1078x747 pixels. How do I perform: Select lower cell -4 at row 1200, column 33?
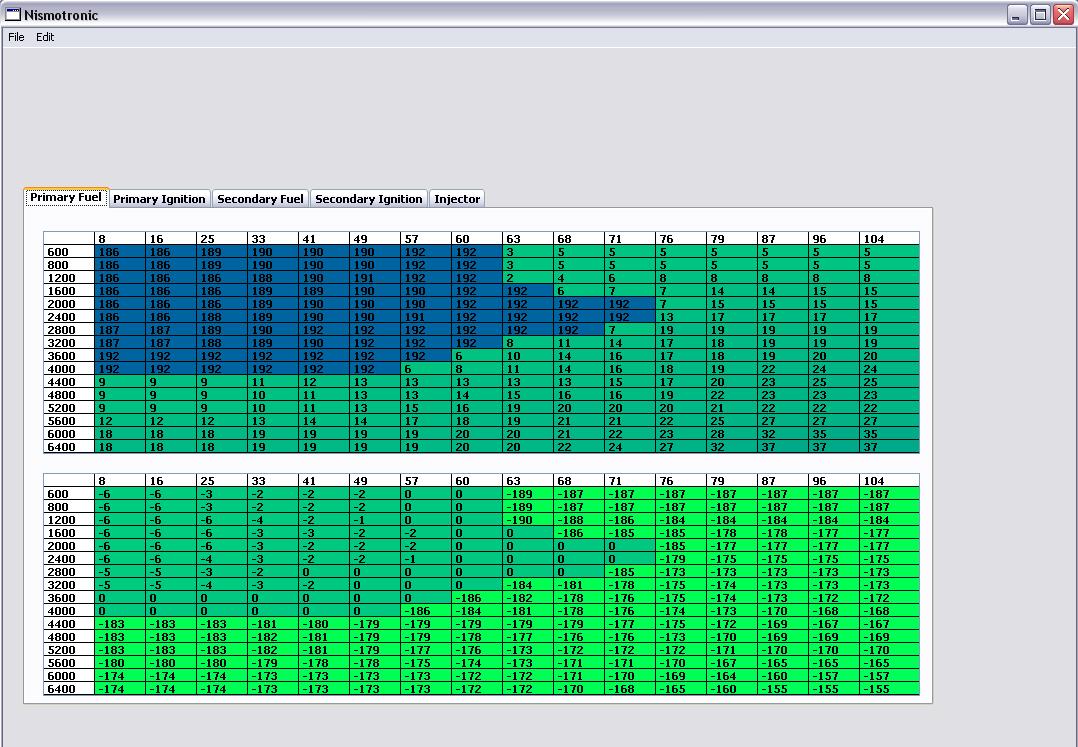point(272,520)
